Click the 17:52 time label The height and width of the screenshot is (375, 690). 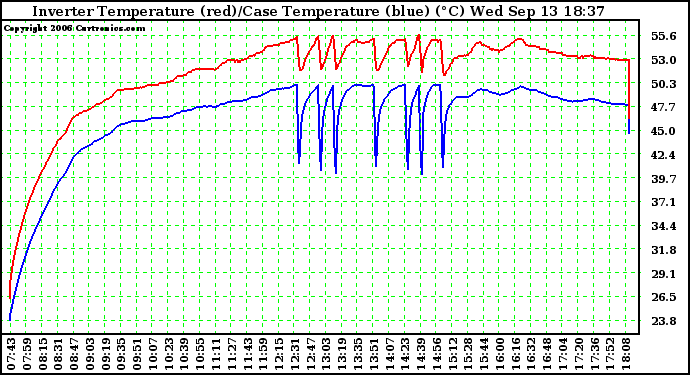pos(611,354)
